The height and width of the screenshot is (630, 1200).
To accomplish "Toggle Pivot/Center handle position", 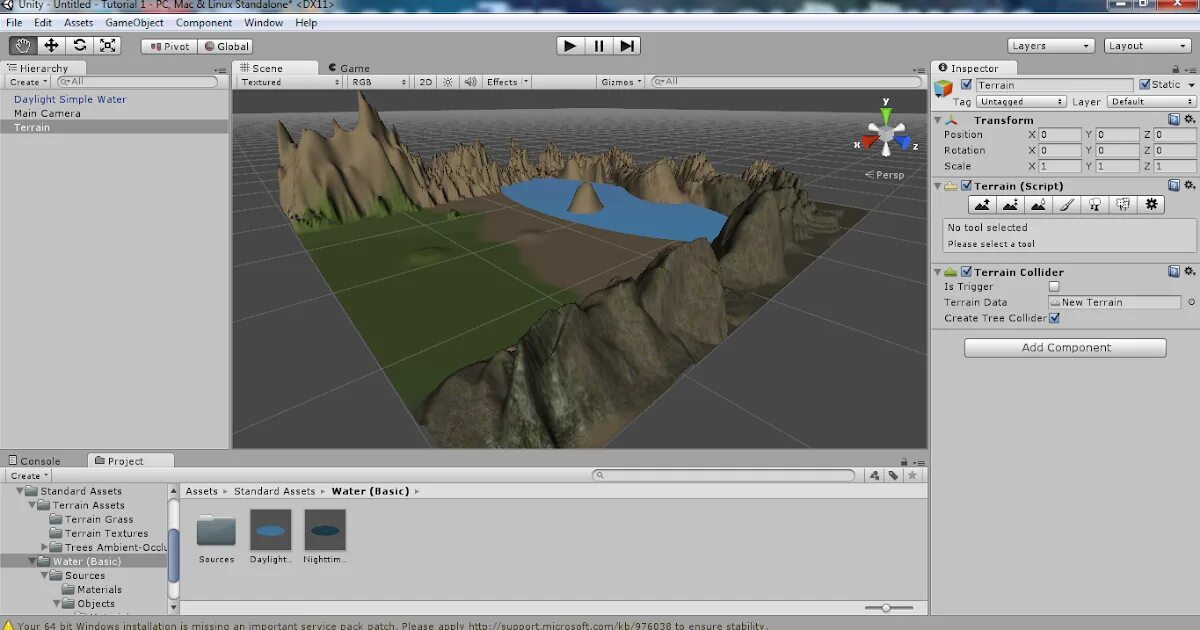I will (169, 46).
